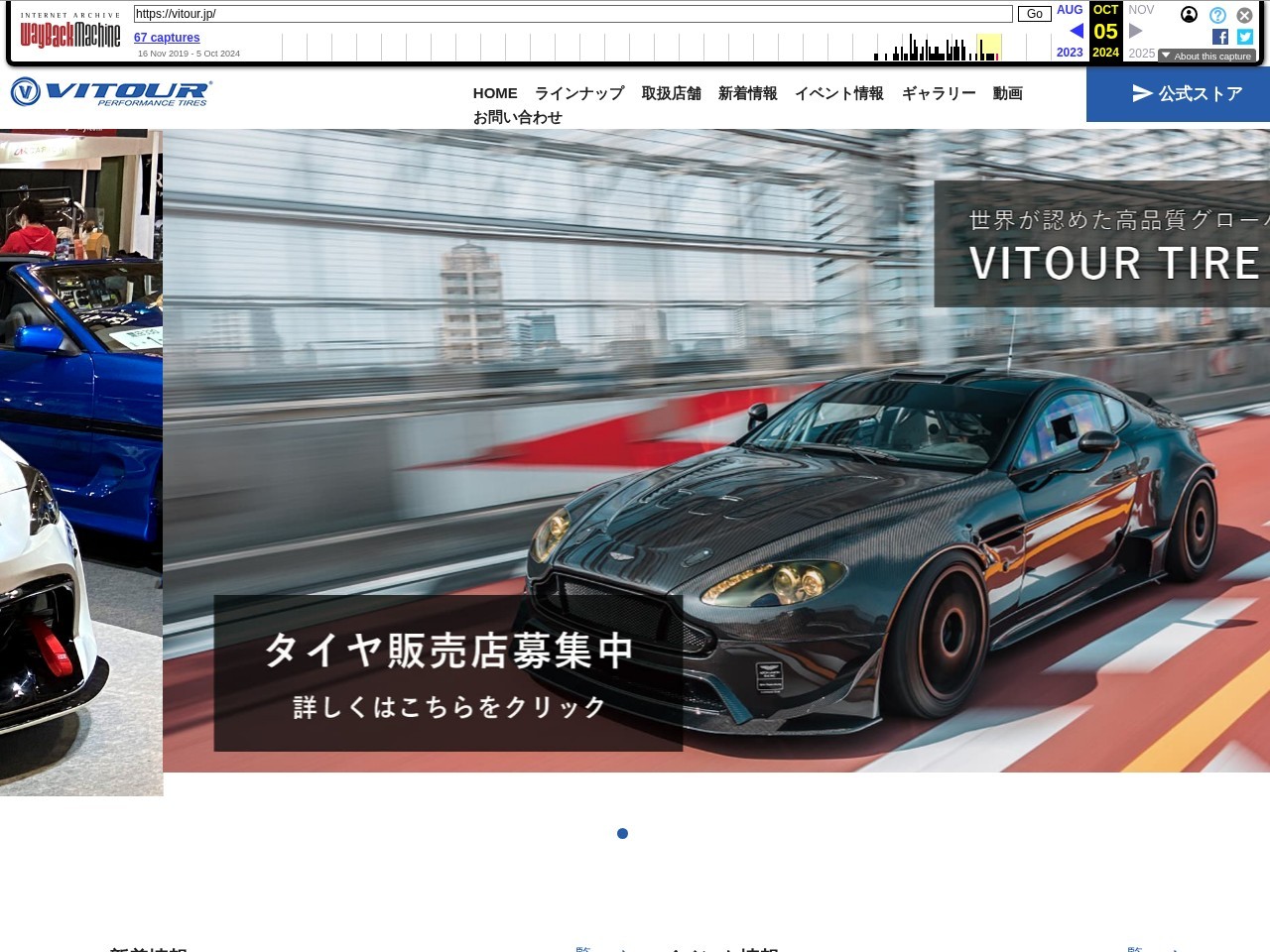Share capture via Facebook icon
Viewport: 1270px width, 952px height.
(x=1220, y=37)
